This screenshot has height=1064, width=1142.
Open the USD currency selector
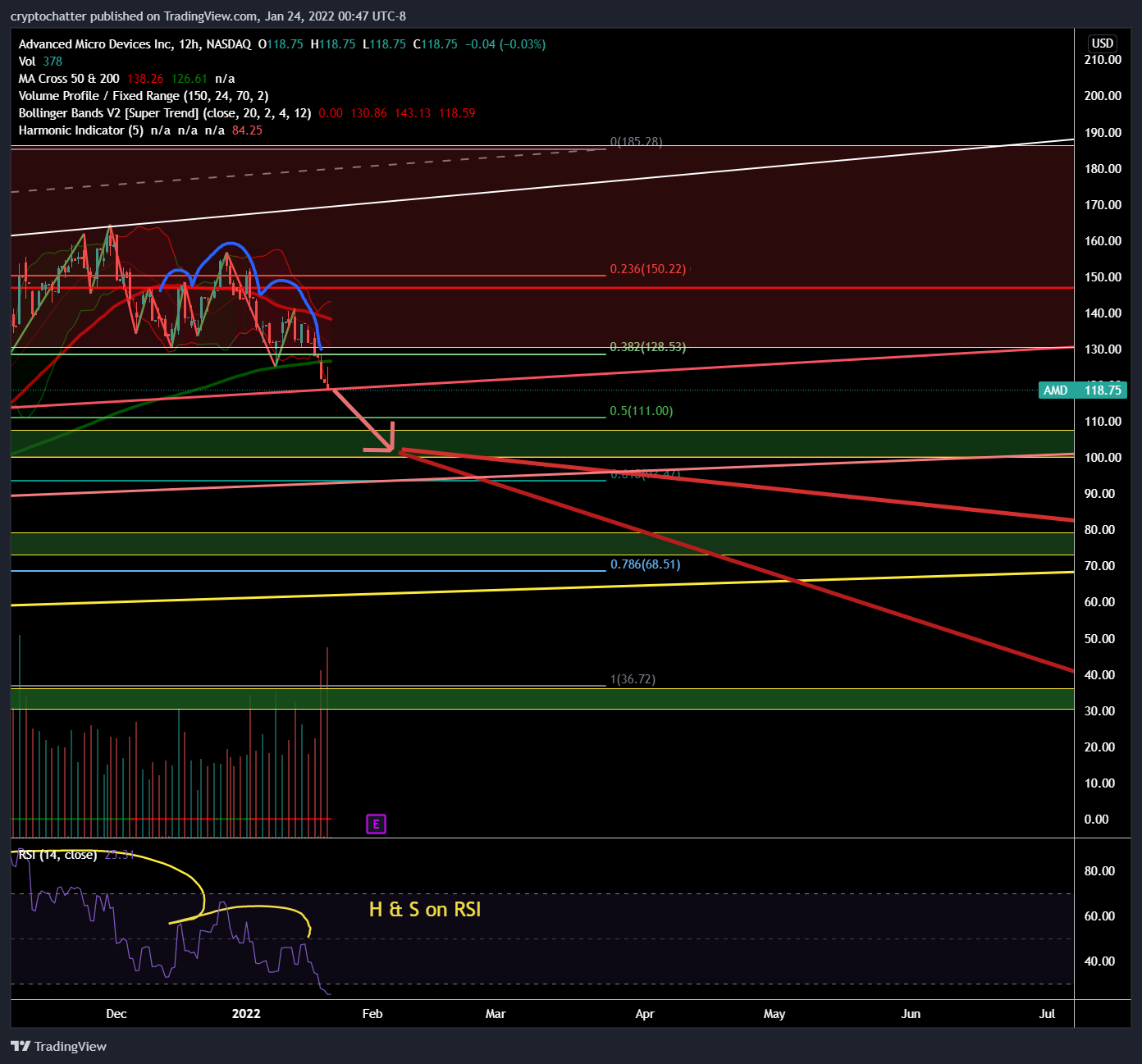point(1103,43)
